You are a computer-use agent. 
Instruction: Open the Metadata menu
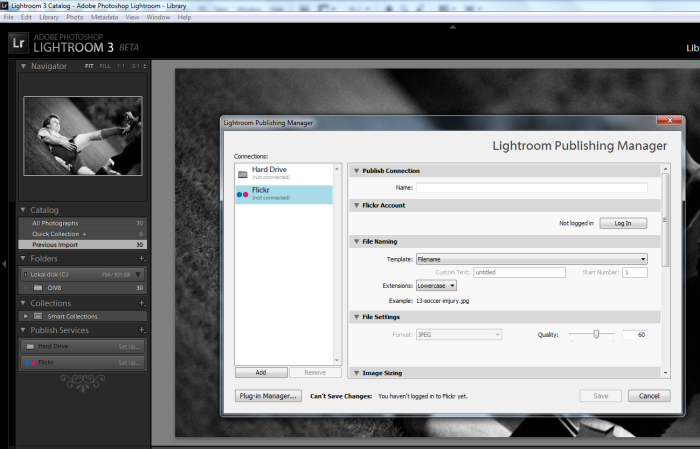coord(104,17)
